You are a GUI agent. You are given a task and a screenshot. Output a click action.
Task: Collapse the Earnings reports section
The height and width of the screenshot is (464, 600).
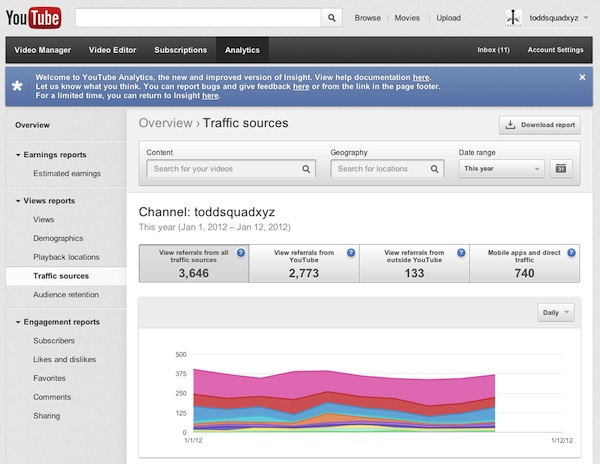pos(18,155)
